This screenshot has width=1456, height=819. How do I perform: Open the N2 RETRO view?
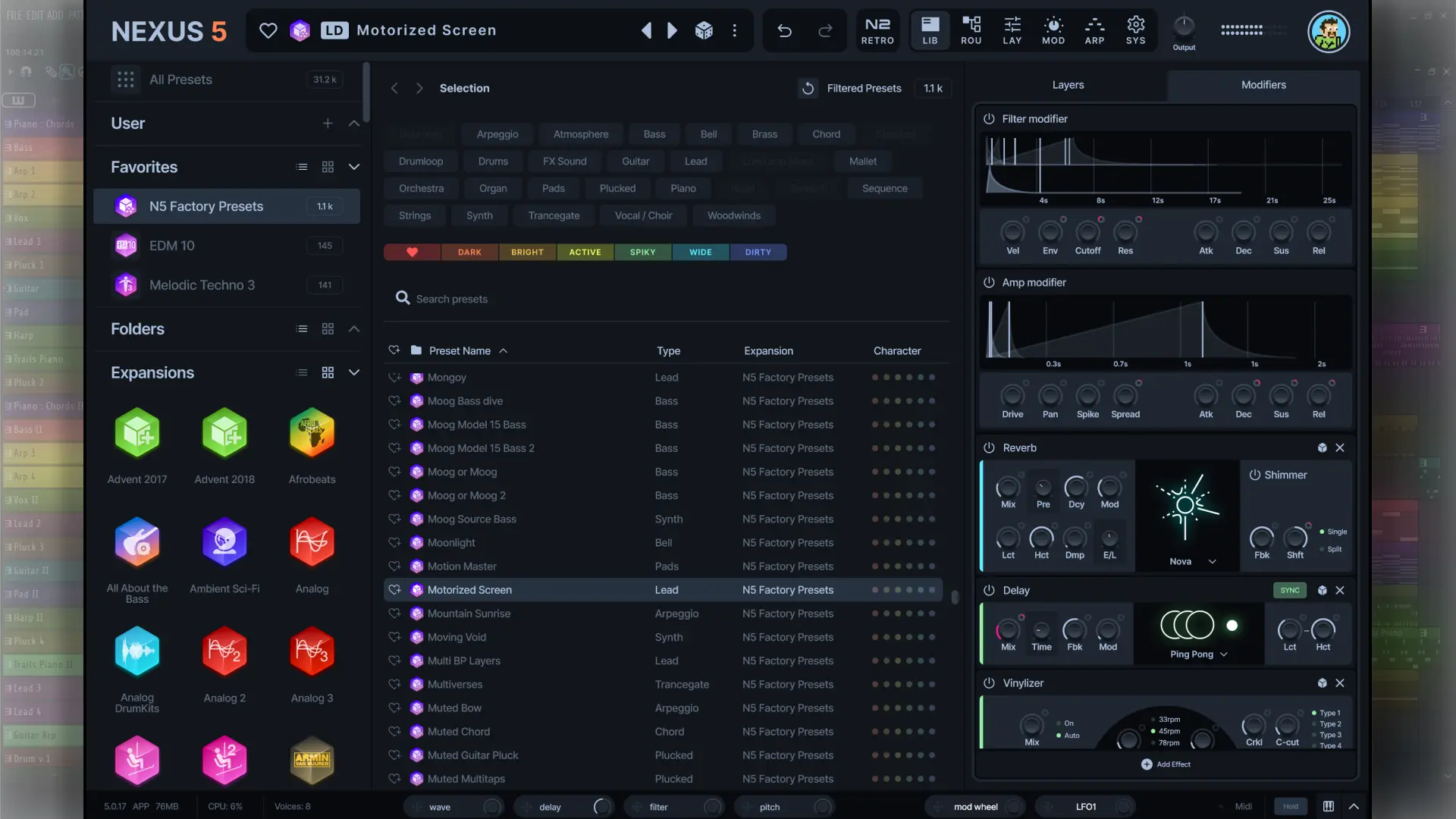click(x=877, y=31)
